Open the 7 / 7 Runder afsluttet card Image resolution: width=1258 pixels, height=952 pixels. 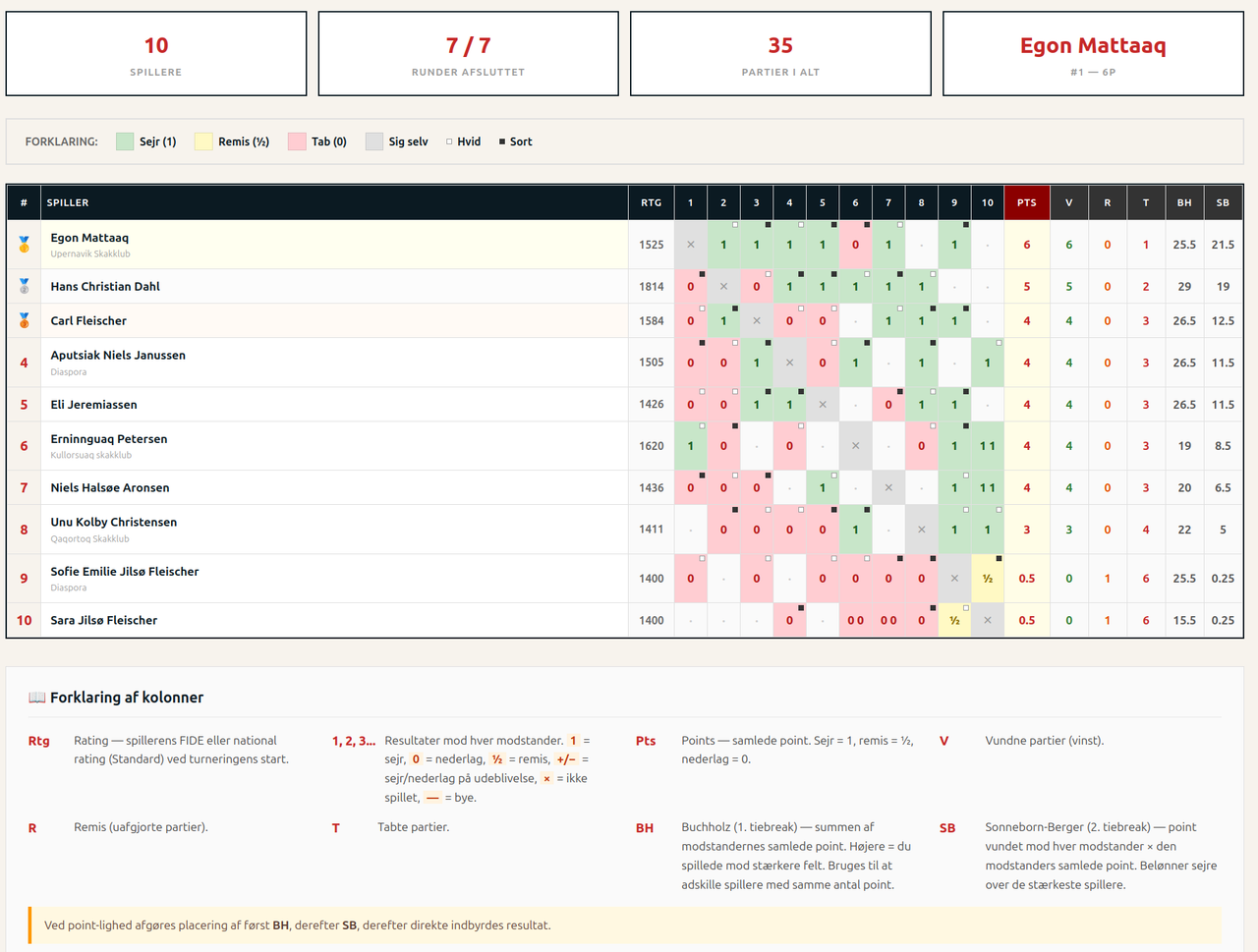[x=469, y=54]
